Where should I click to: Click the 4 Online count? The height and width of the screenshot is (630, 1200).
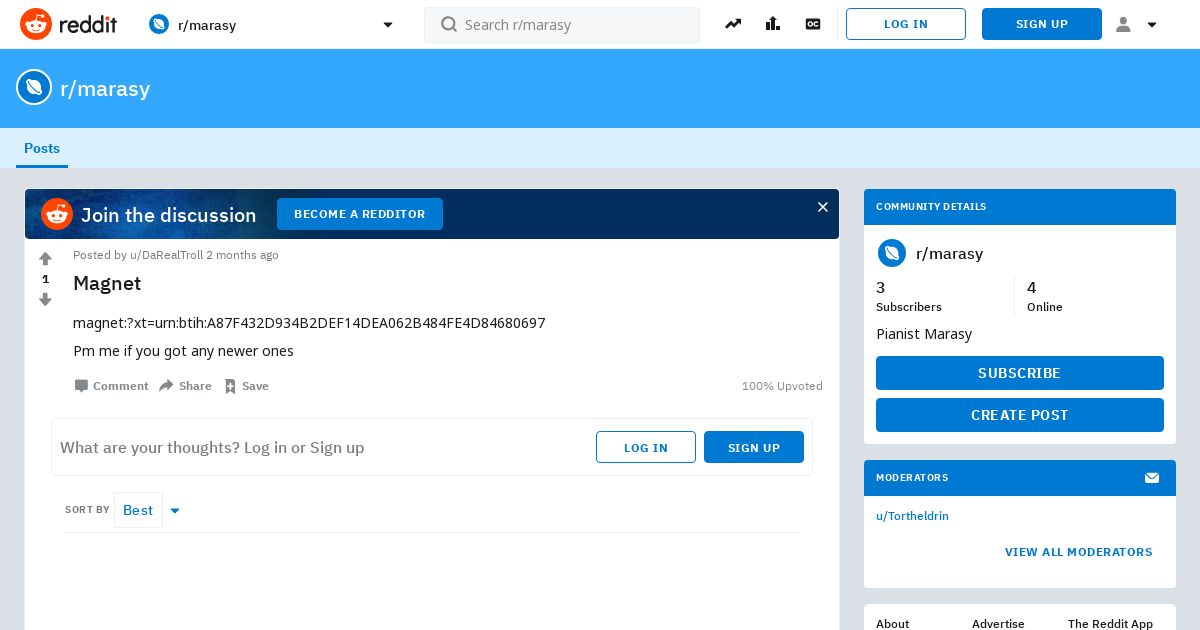[1045, 297]
